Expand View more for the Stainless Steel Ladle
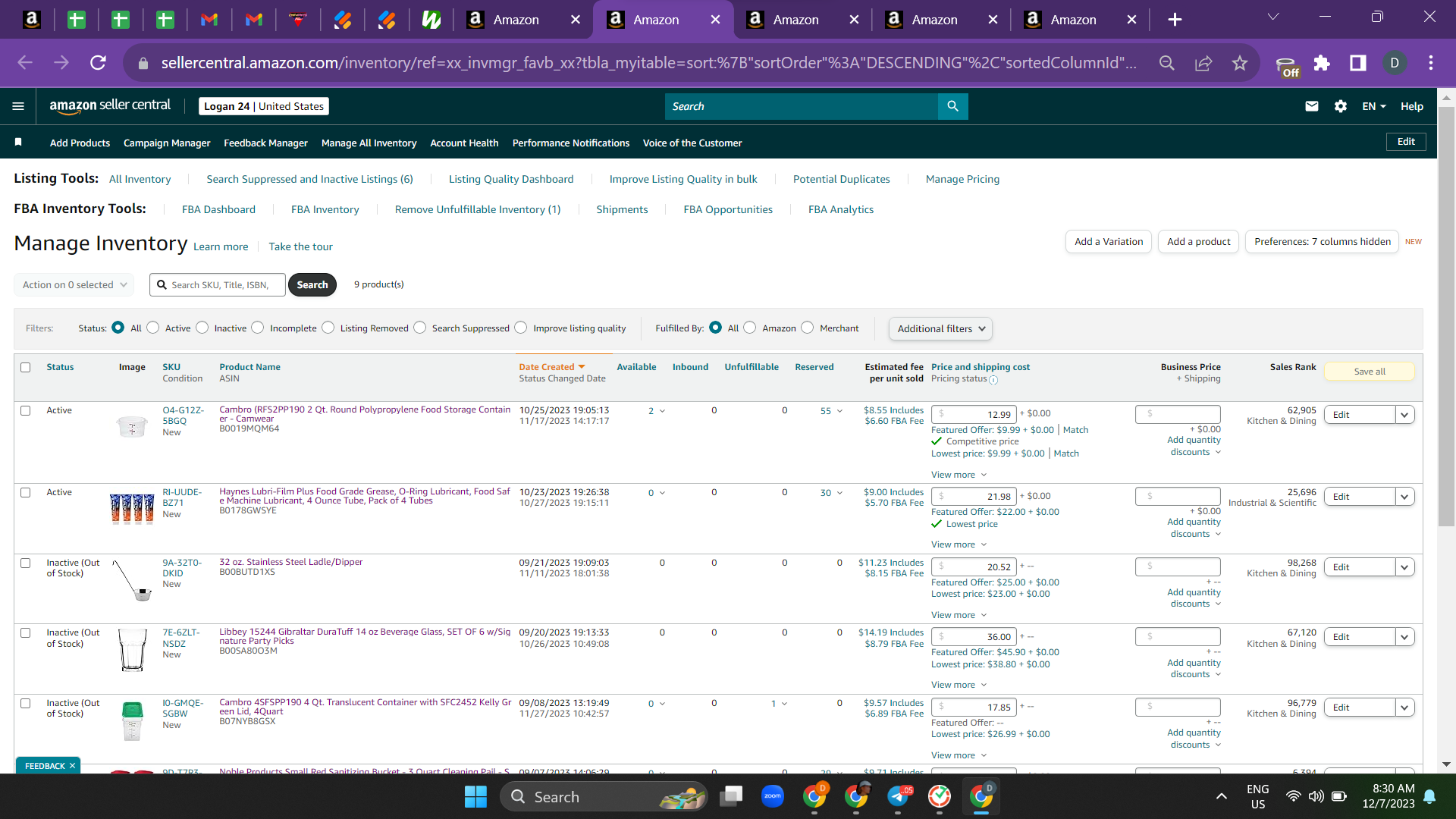Image resolution: width=1456 pixels, height=819 pixels. (x=959, y=615)
